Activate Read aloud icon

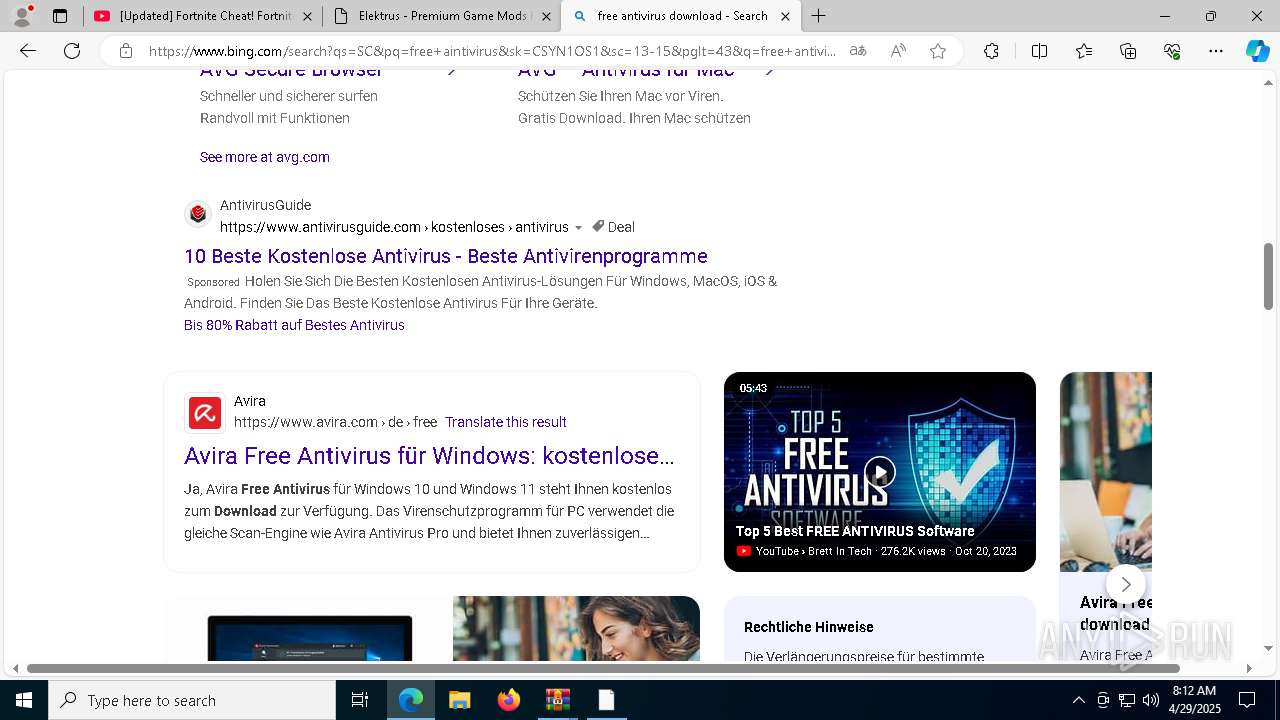tap(898, 51)
